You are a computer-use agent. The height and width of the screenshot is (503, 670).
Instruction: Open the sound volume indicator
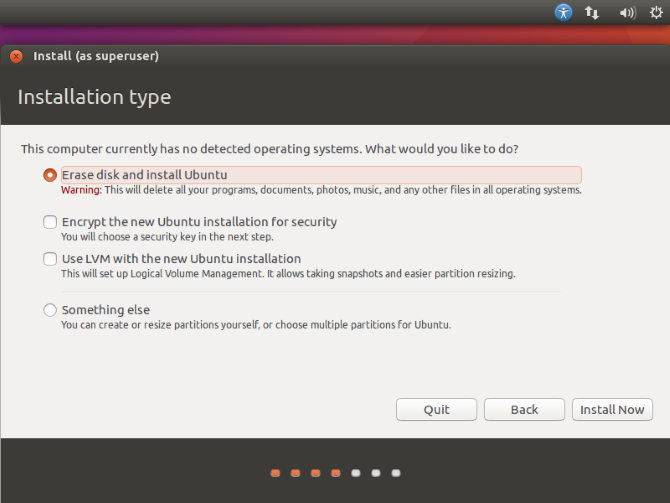coord(627,13)
